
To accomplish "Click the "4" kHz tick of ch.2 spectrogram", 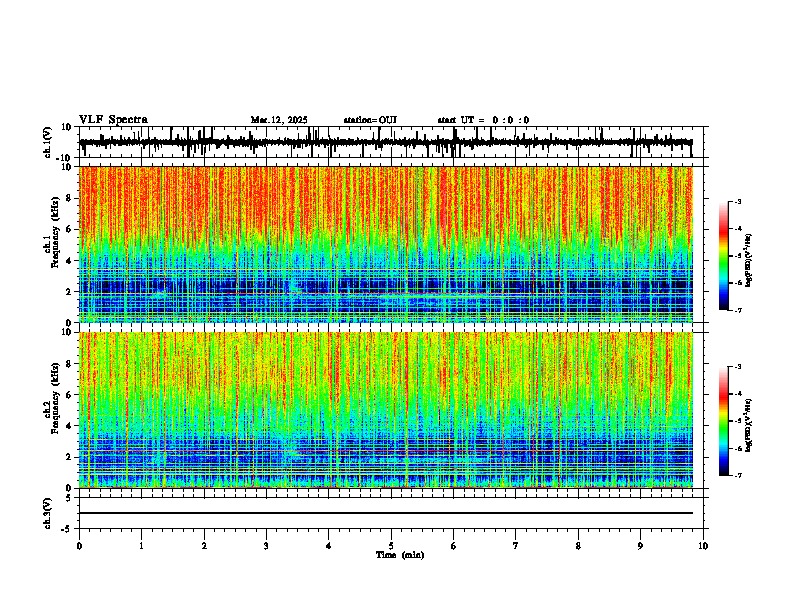I will (70, 426).
